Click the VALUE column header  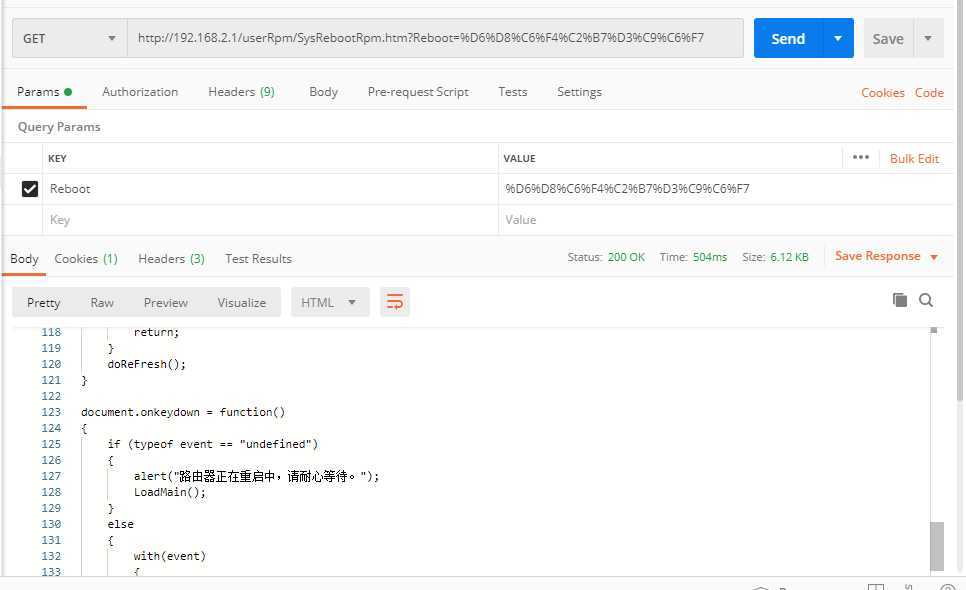click(519, 158)
